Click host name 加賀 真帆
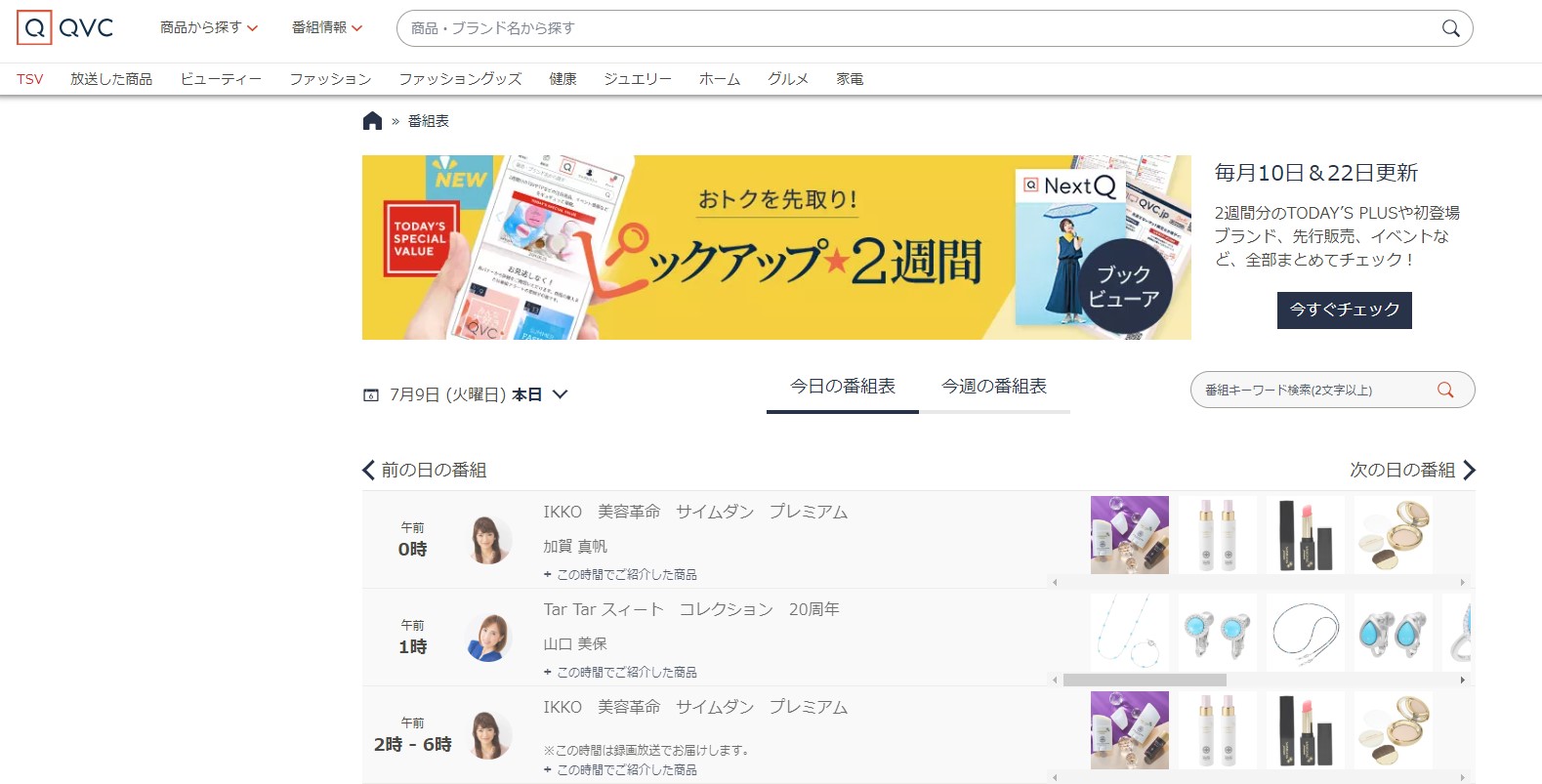1542x784 pixels. (575, 547)
